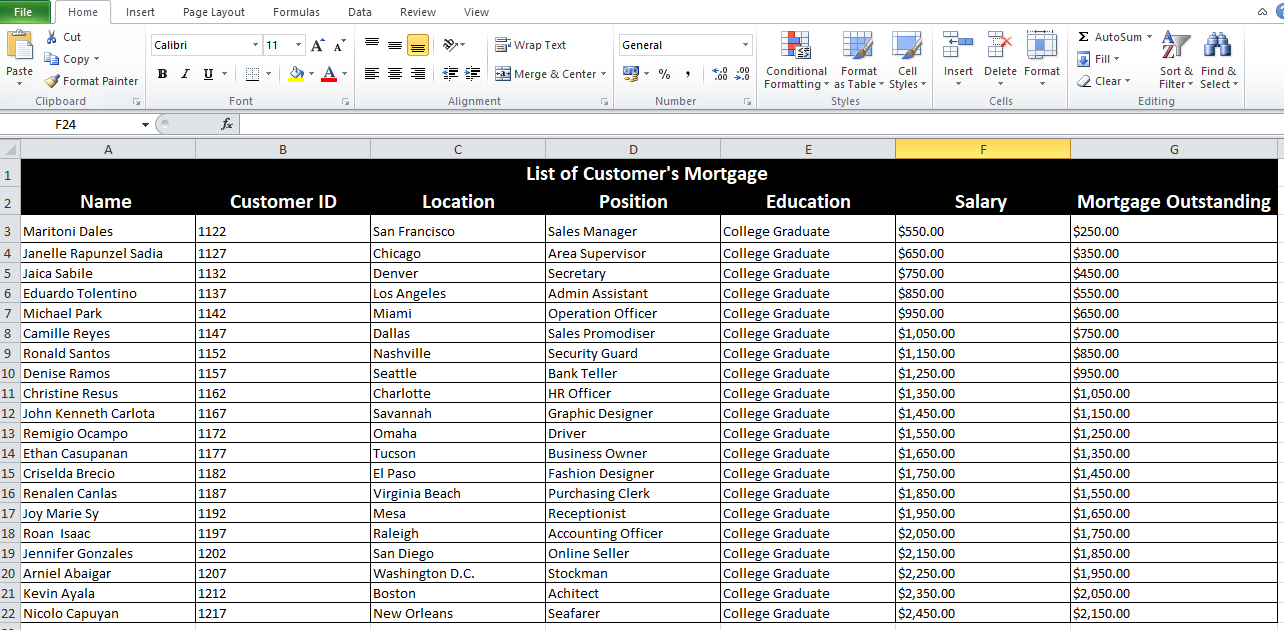Switch to the Insert tab
Image resolution: width=1284 pixels, height=630 pixels.
(140, 12)
